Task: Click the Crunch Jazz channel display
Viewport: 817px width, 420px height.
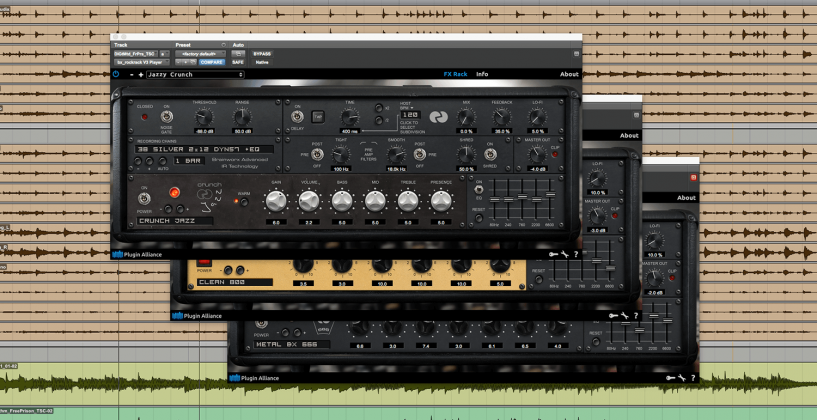Action: click(x=175, y=221)
